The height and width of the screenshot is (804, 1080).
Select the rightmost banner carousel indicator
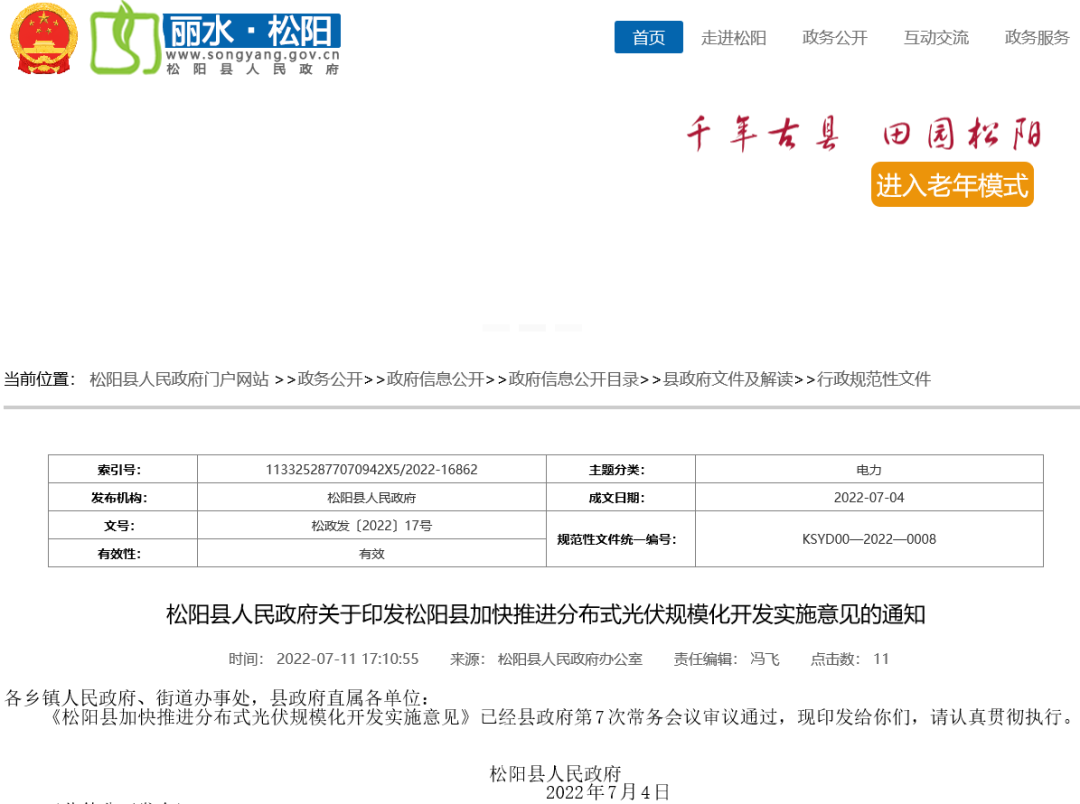coord(568,328)
